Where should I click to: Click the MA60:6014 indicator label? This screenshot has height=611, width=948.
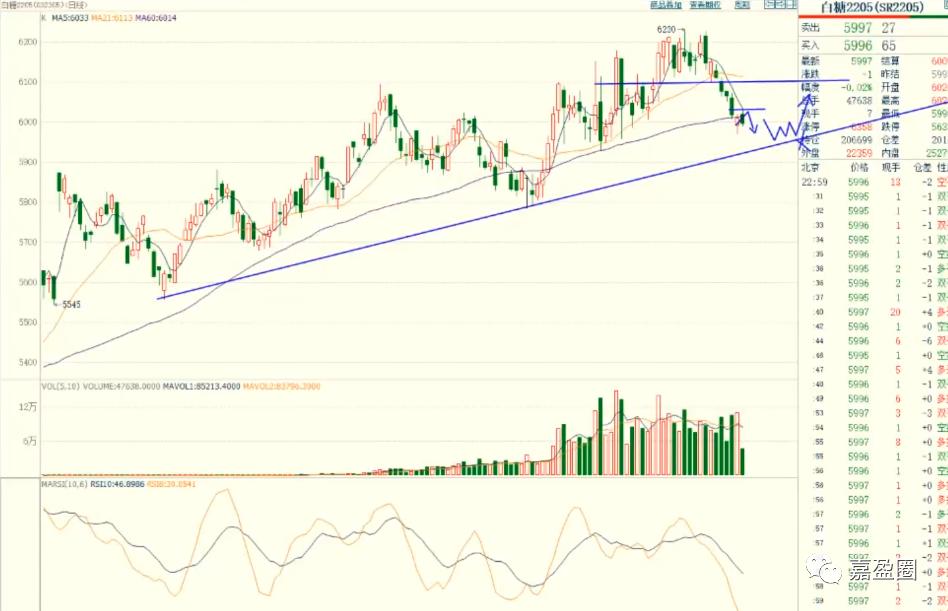[155, 18]
